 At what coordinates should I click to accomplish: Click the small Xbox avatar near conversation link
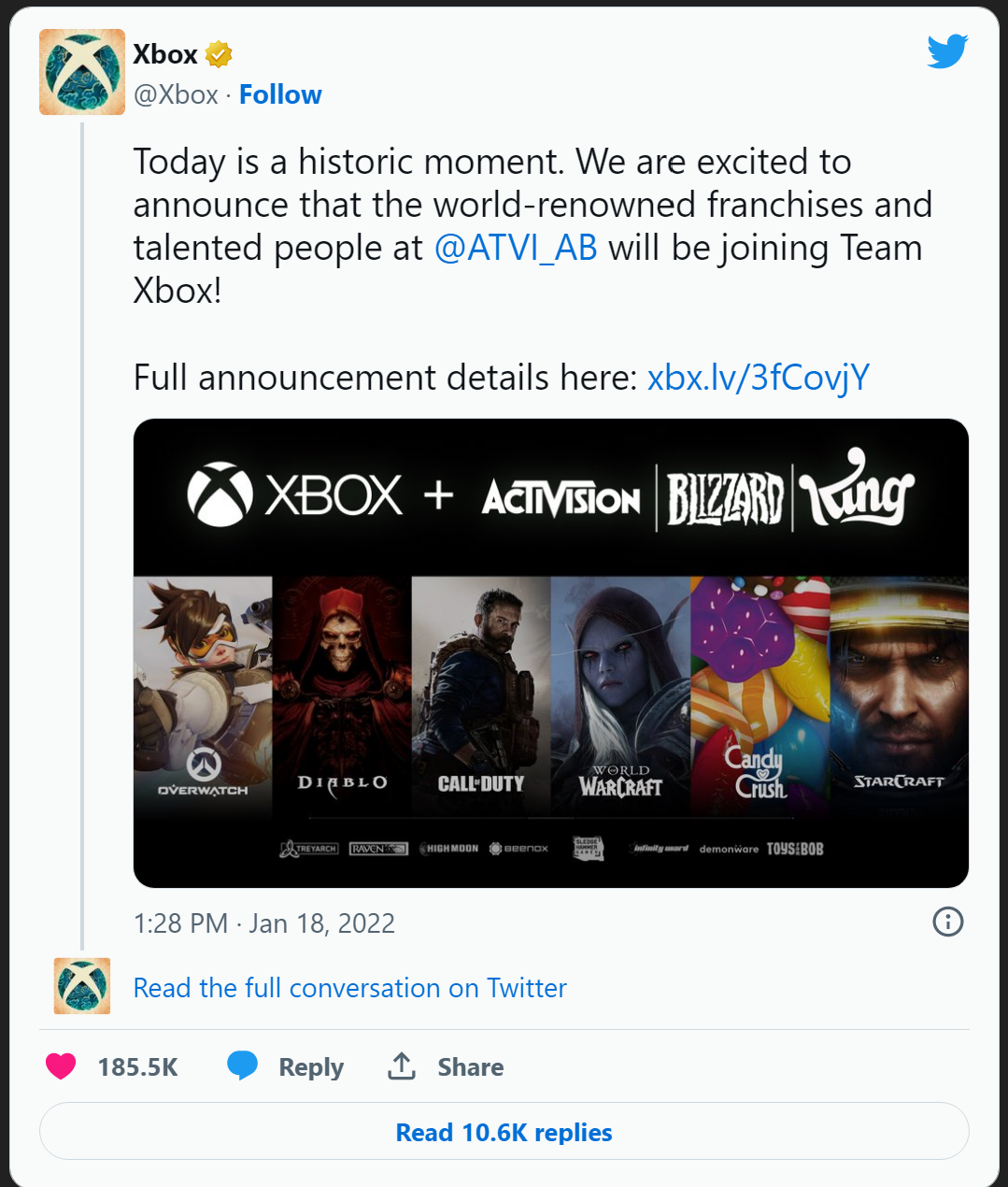(x=82, y=986)
